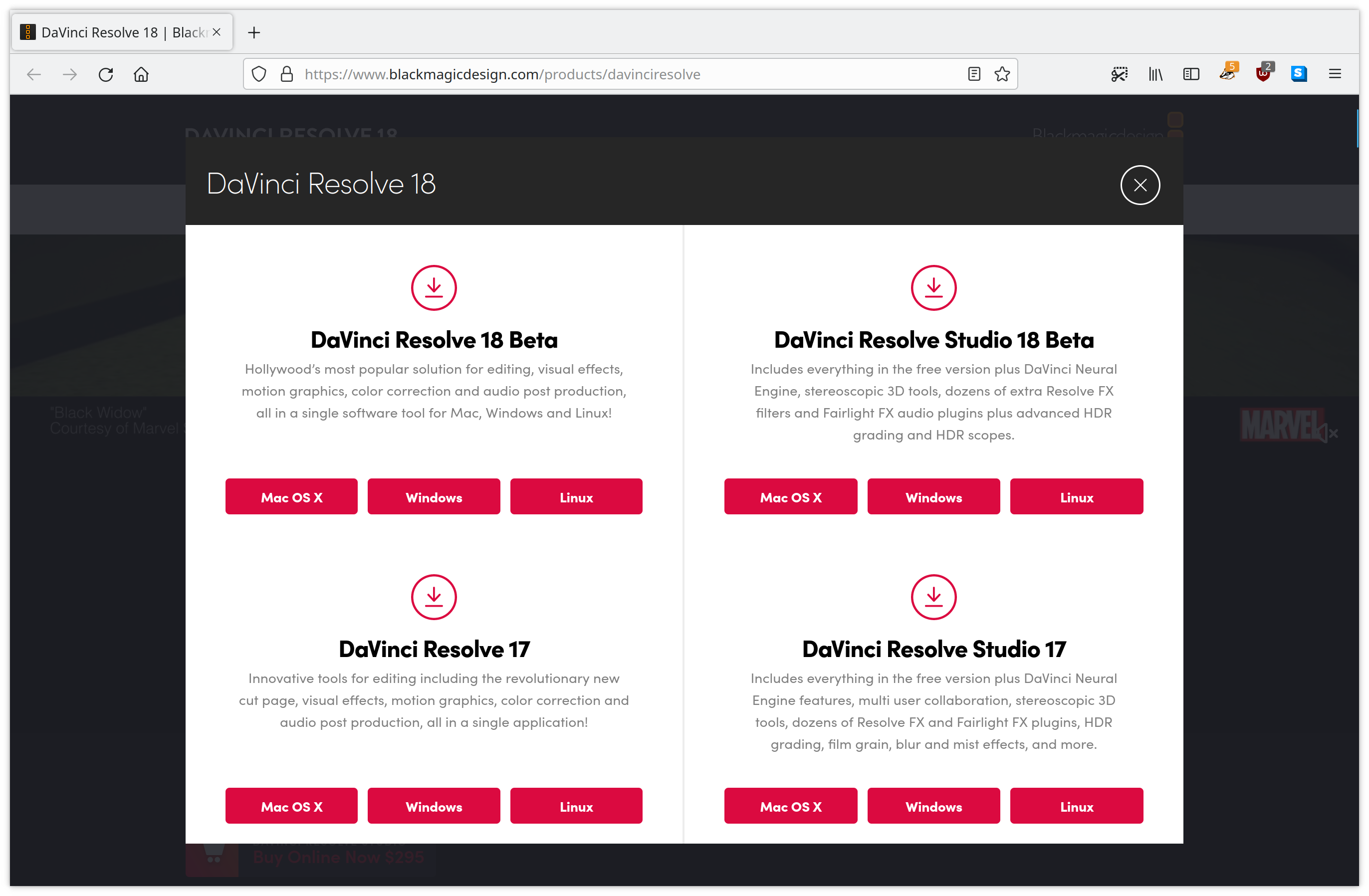
Task: Download Resolve Studio 17 for Mac OS X
Action: tap(791, 806)
